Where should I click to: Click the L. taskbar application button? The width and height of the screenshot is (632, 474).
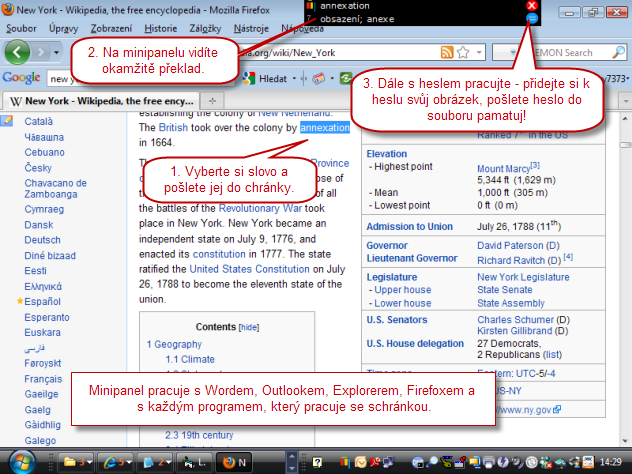coord(195,462)
